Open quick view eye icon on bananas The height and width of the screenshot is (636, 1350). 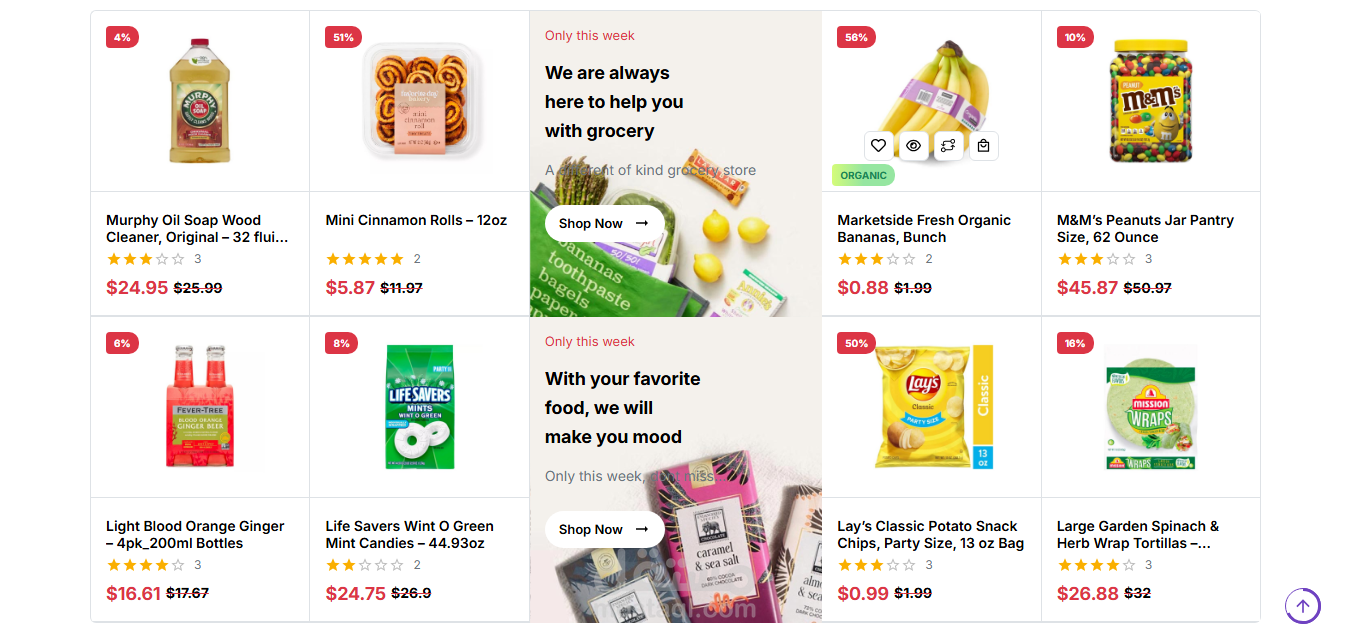(913, 146)
